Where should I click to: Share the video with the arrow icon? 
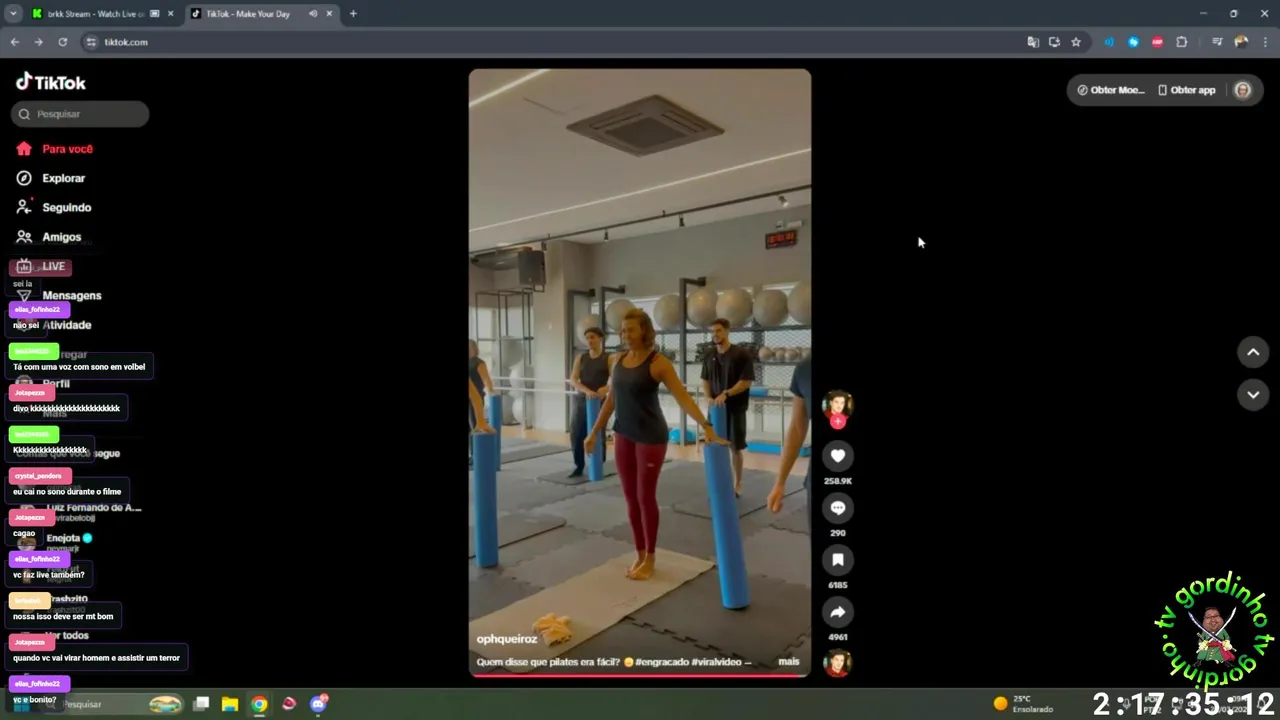click(838, 612)
